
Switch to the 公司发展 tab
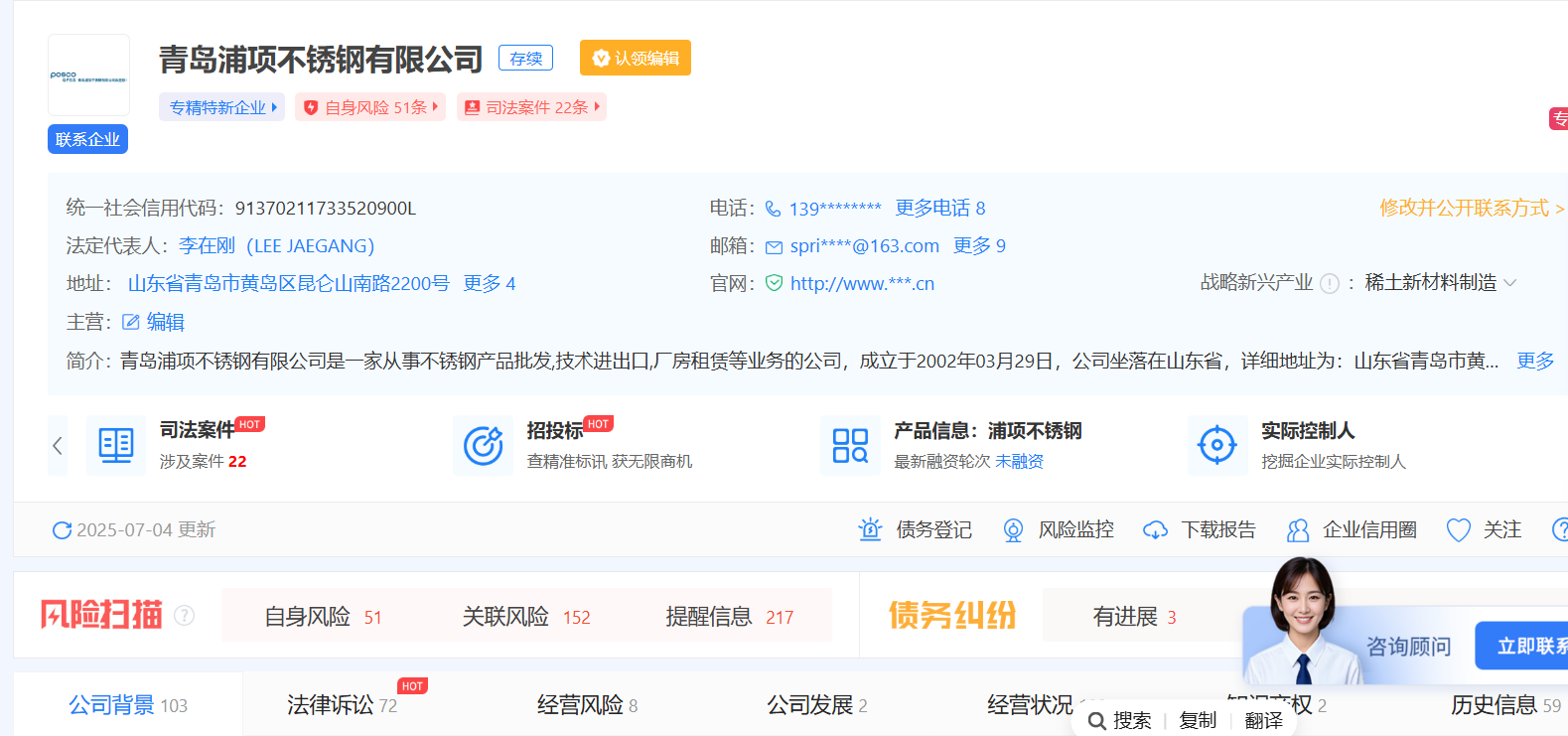(x=816, y=705)
